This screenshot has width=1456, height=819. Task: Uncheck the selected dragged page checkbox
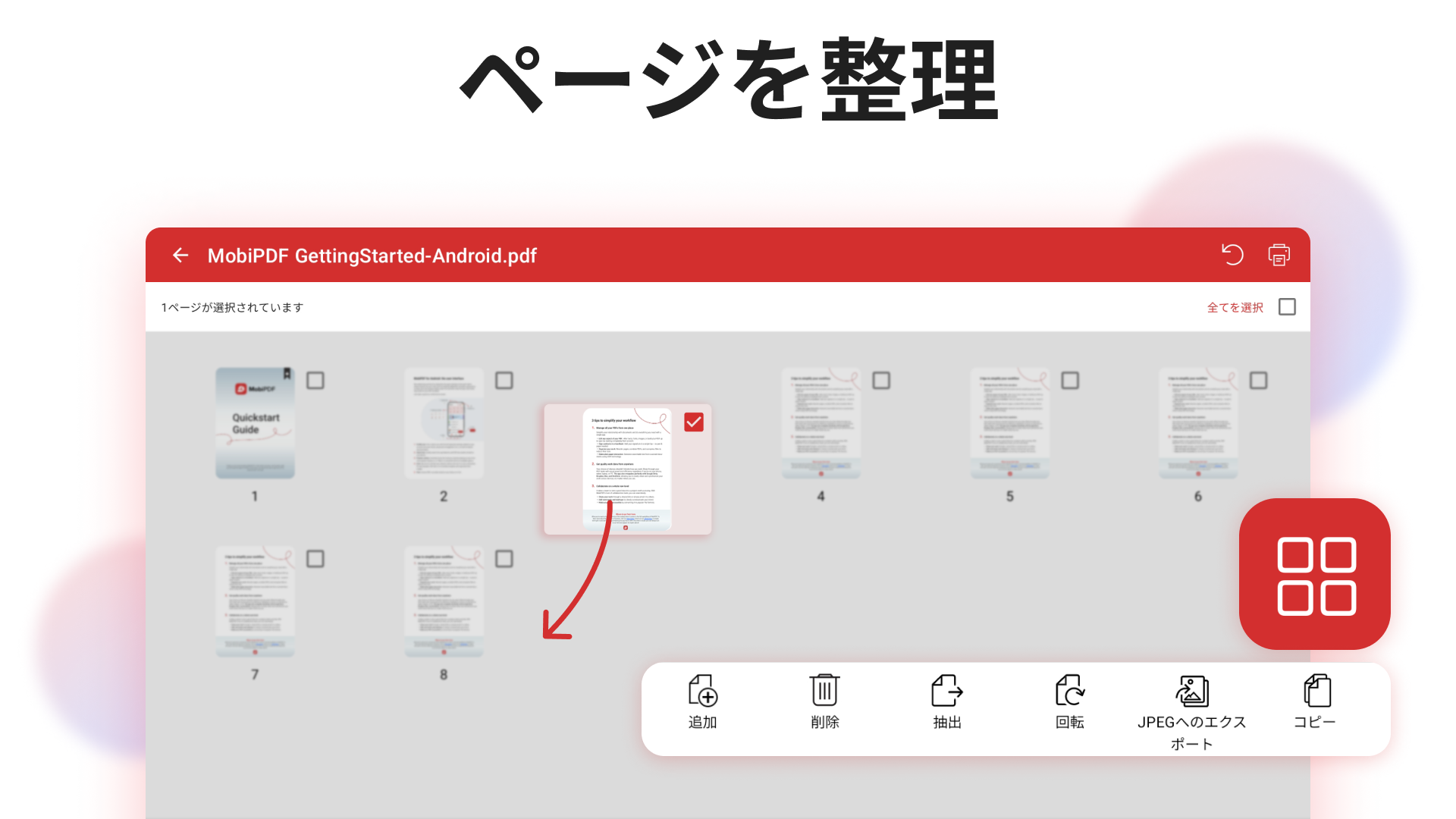(694, 422)
